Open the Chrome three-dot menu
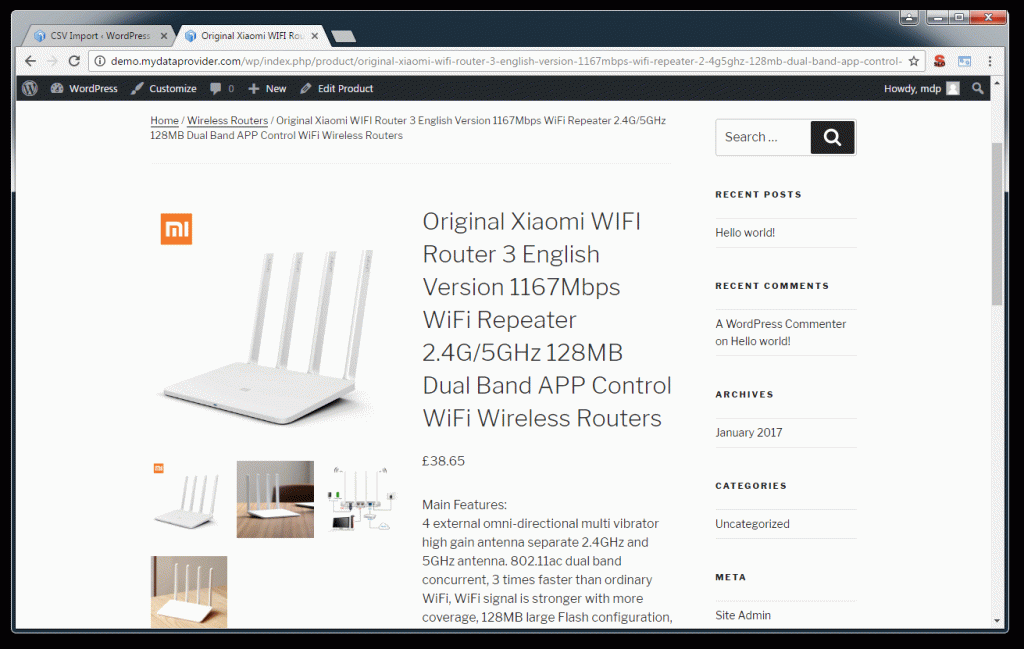Viewport: 1024px width, 649px height. click(x=989, y=61)
